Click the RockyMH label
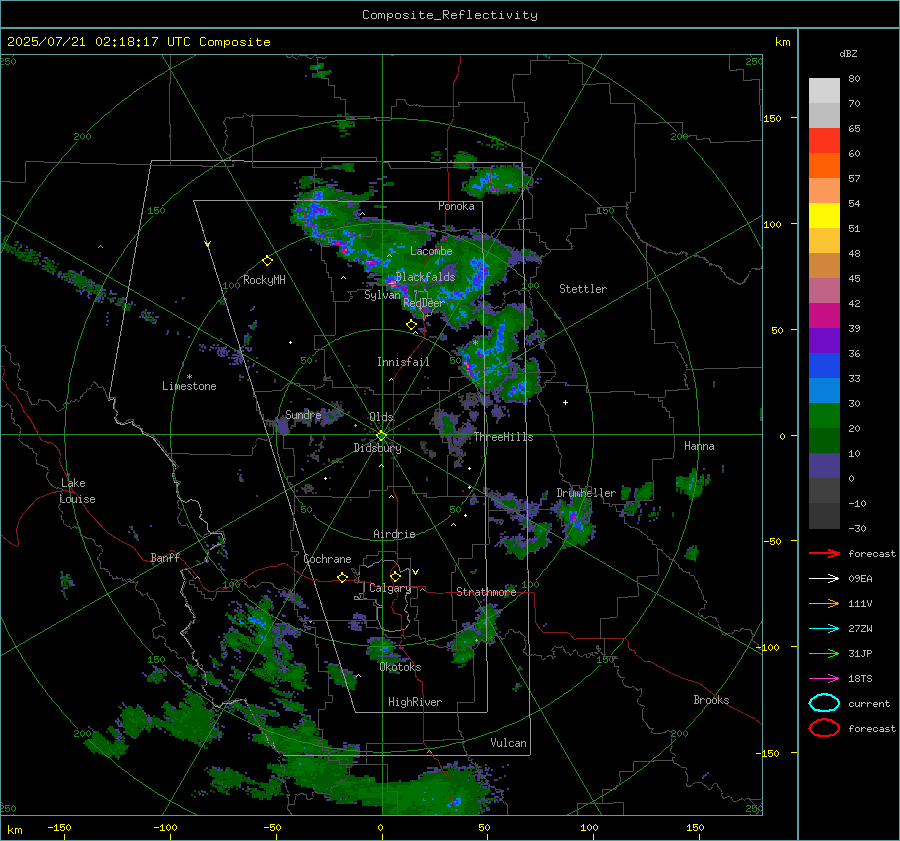 point(264,280)
